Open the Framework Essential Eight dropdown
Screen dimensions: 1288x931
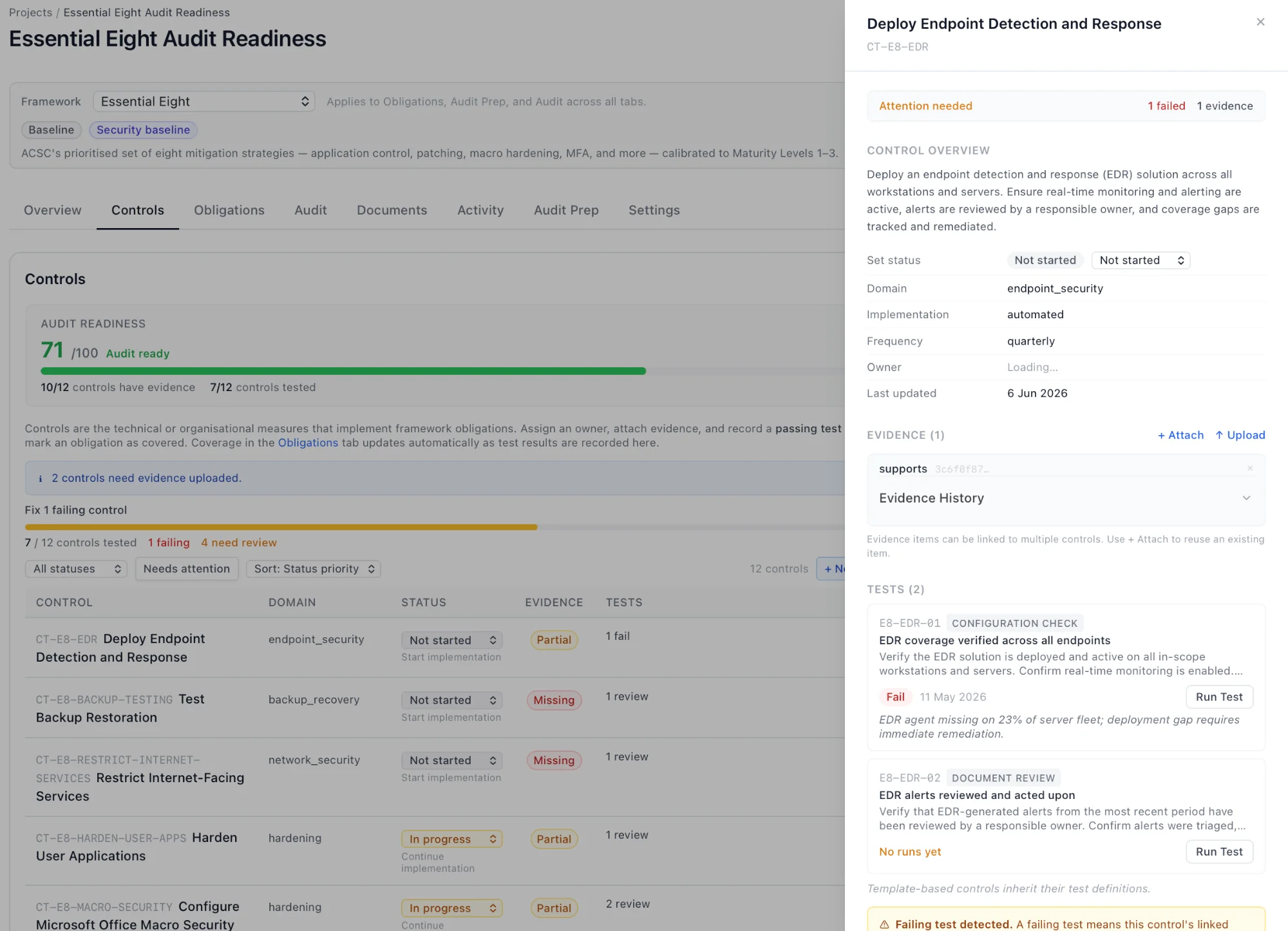[204, 101]
